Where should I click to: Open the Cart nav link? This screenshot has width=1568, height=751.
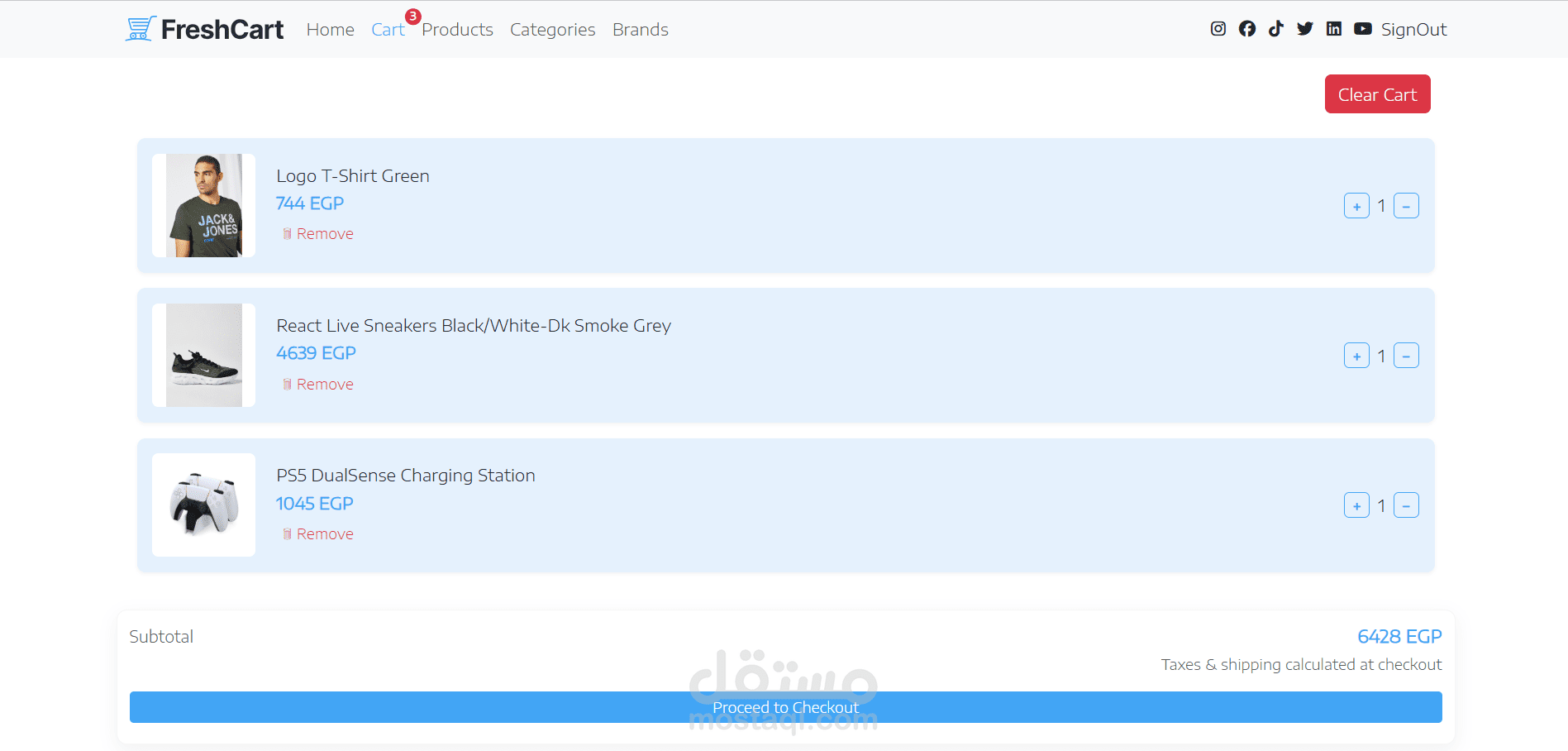tap(388, 30)
